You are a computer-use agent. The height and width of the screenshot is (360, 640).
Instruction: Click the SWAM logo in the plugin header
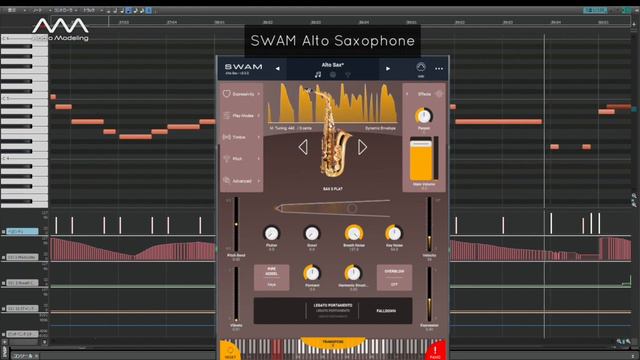[x=244, y=67]
